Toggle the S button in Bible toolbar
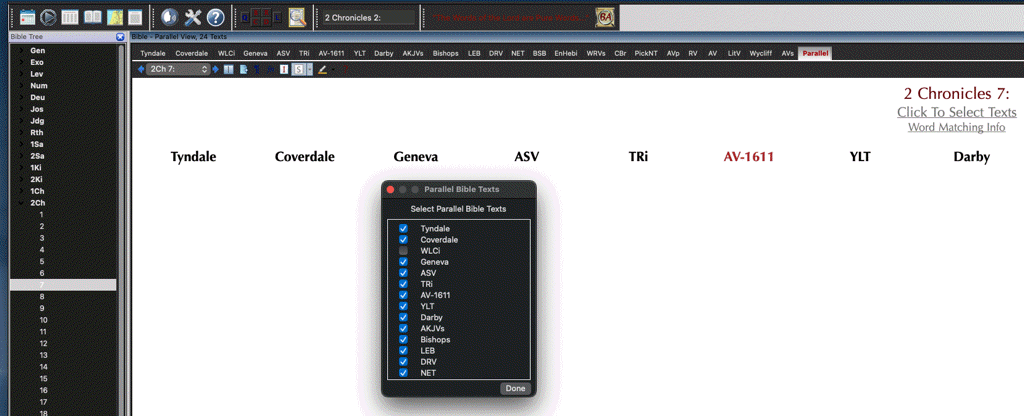Viewport: 1024px width, 416px height. [x=298, y=69]
